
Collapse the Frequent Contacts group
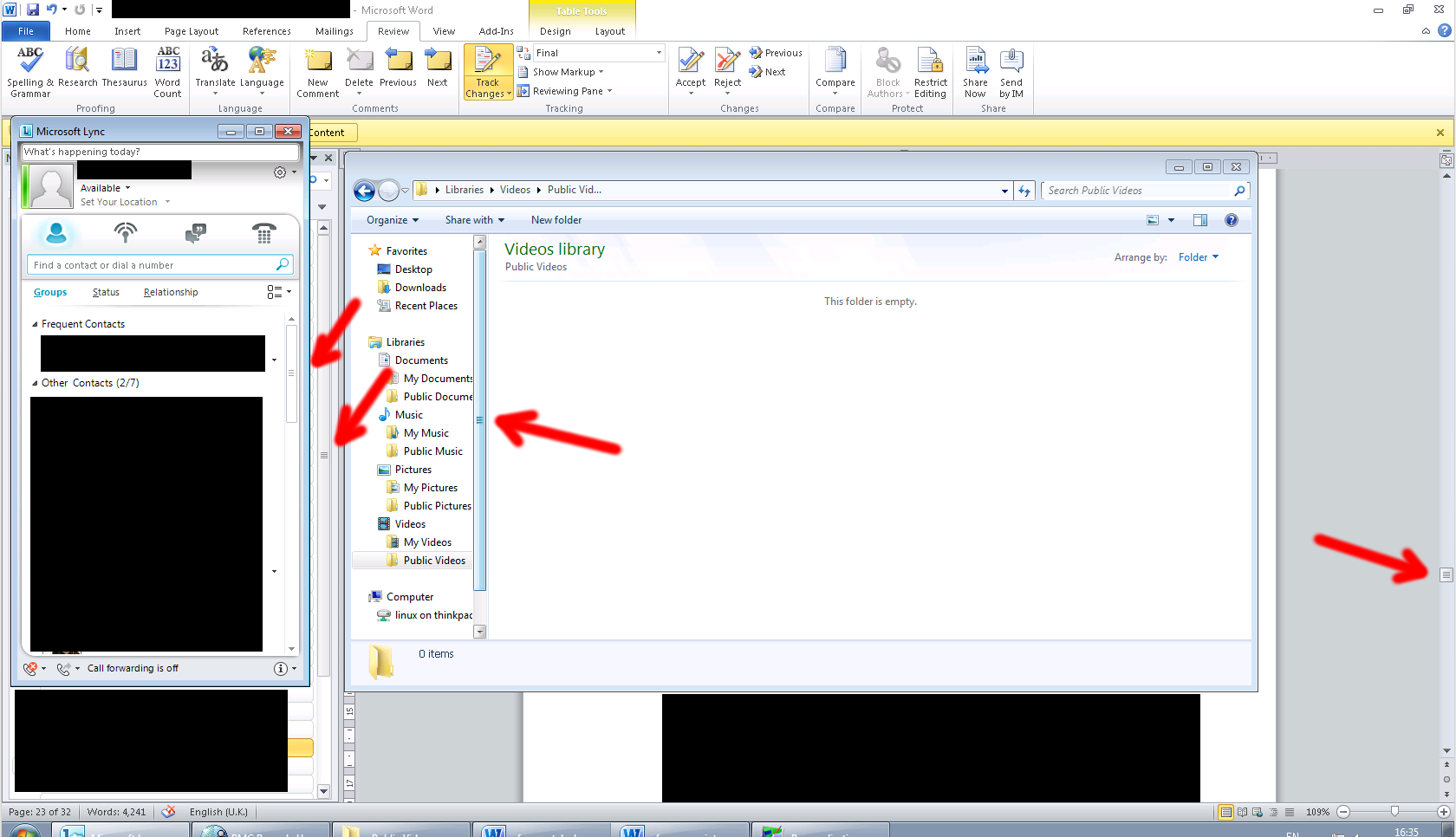[36, 324]
